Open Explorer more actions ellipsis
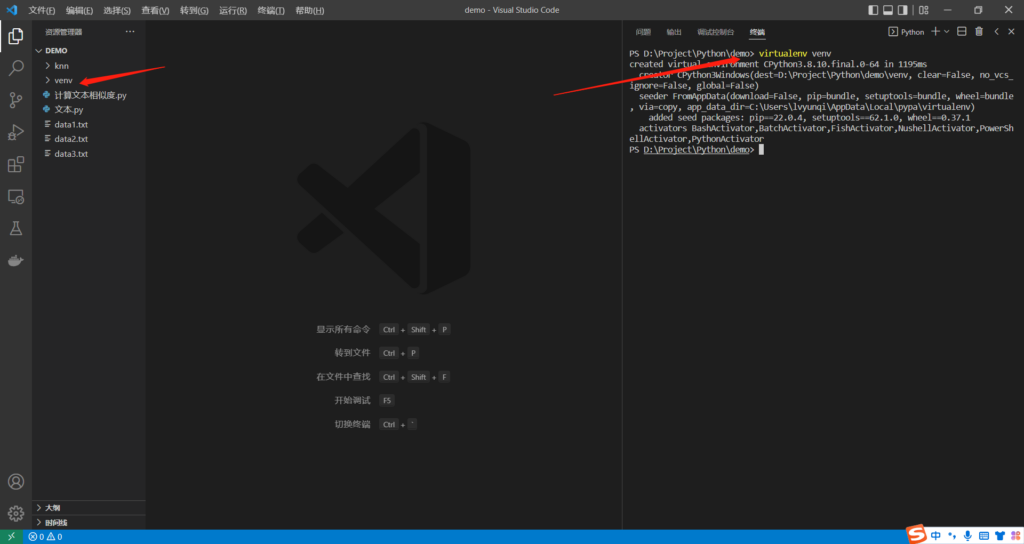The height and width of the screenshot is (544, 1024). 130,31
